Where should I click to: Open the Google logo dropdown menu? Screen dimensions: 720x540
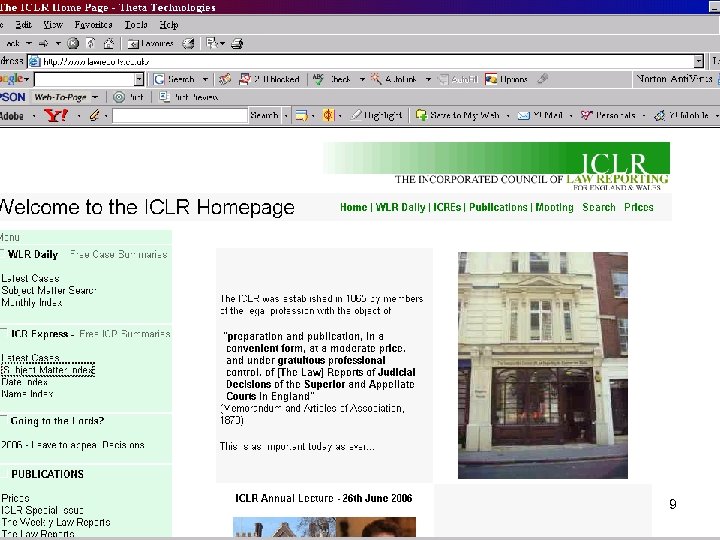point(27,79)
